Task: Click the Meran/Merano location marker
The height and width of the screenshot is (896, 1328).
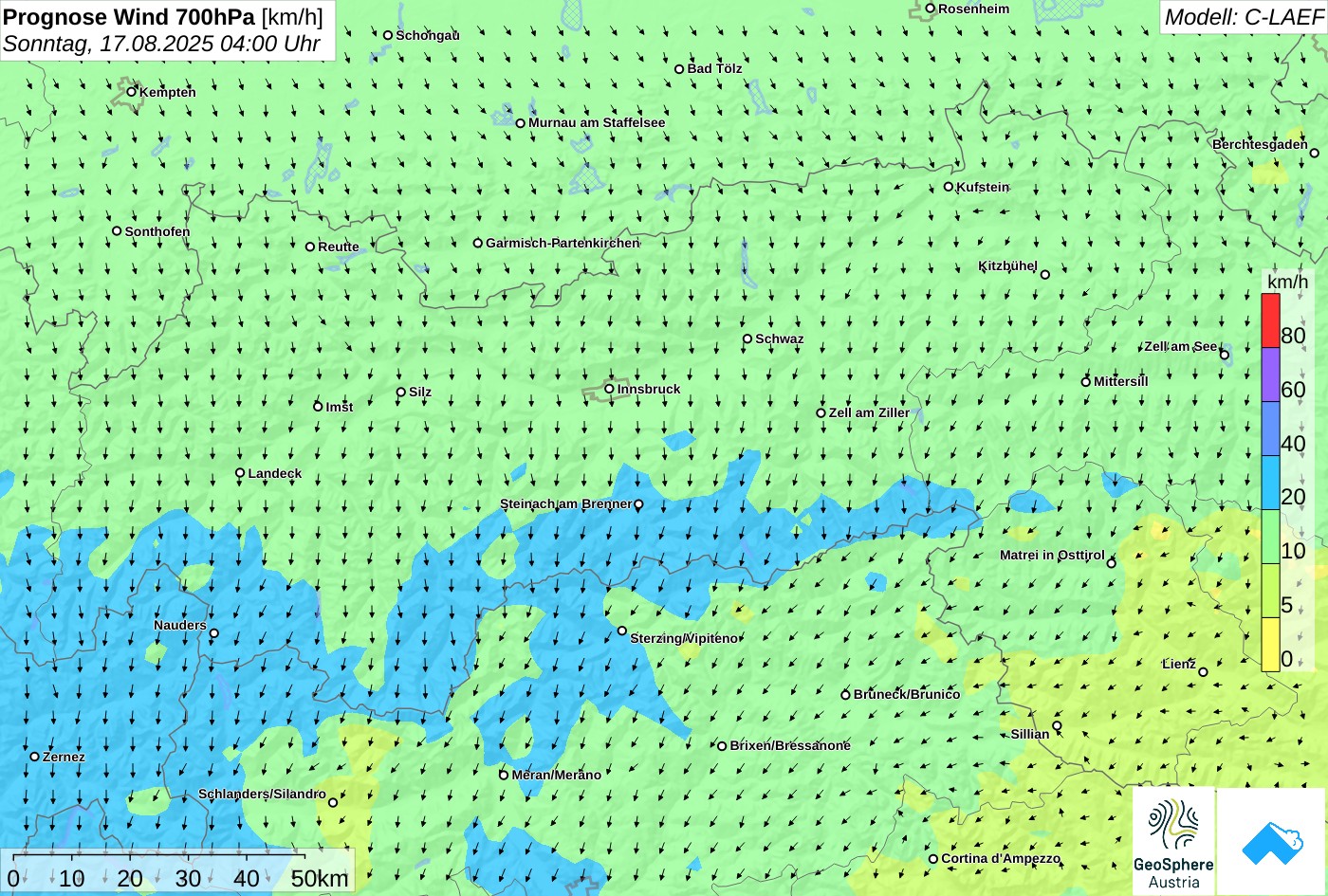Action: 505,775
